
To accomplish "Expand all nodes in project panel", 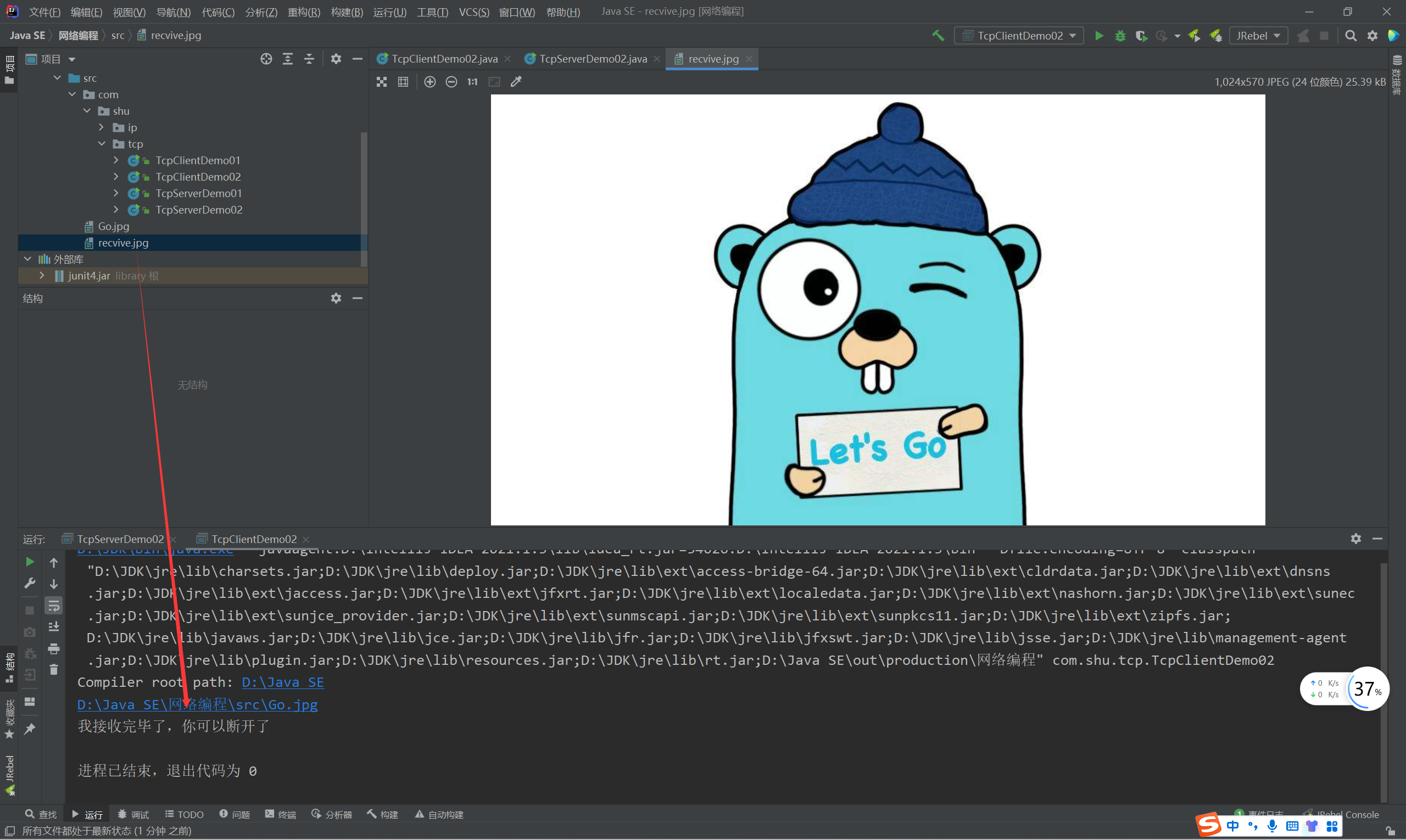I will [x=288, y=59].
